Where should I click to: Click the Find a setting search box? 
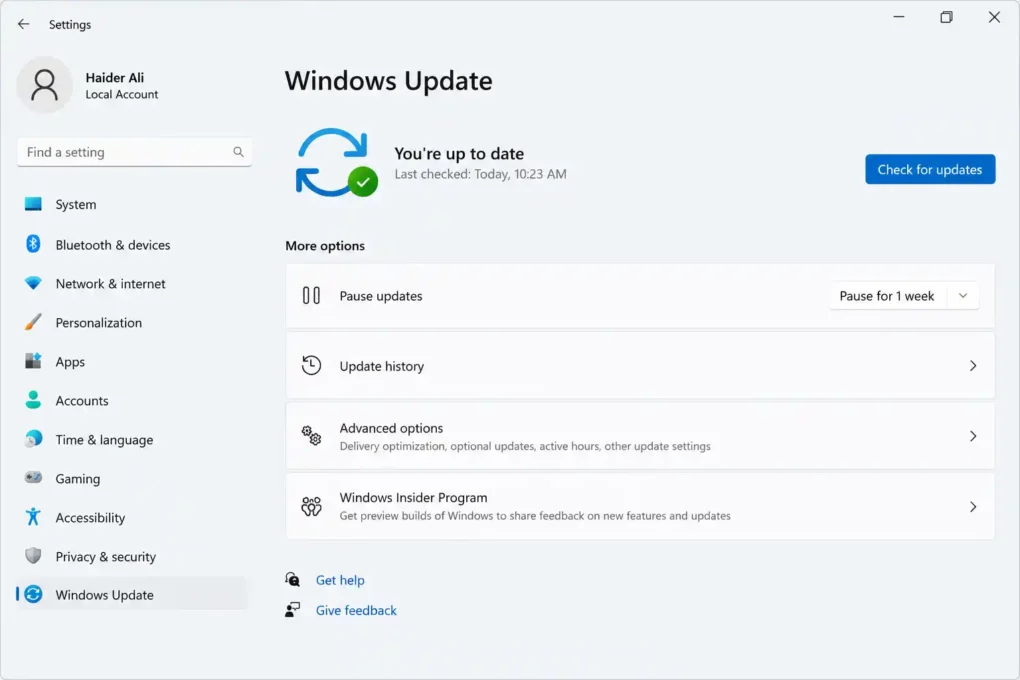pyautogui.click(x=134, y=152)
